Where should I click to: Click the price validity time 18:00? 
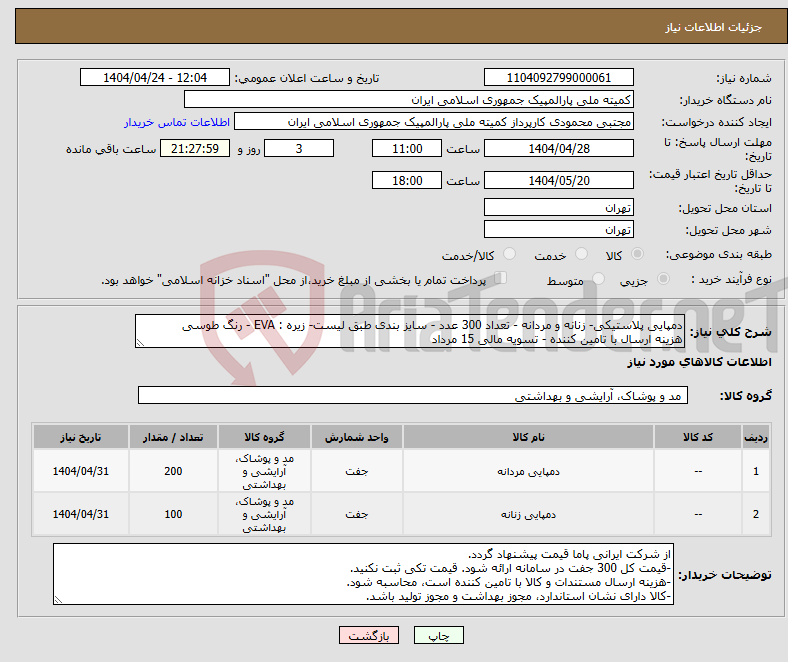point(407,180)
